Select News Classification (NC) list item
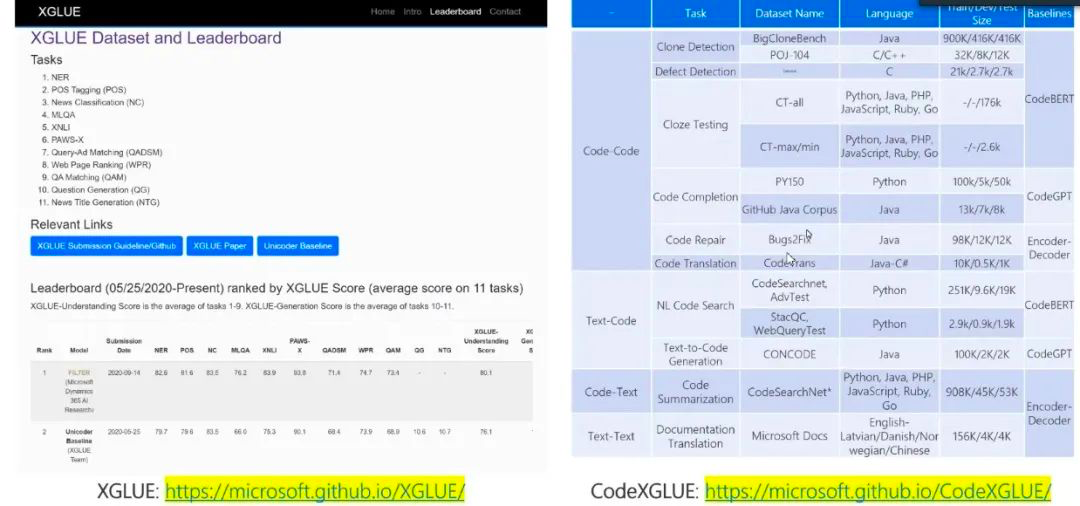The image size is (1080, 506). pyautogui.click(x=98, y=103)
